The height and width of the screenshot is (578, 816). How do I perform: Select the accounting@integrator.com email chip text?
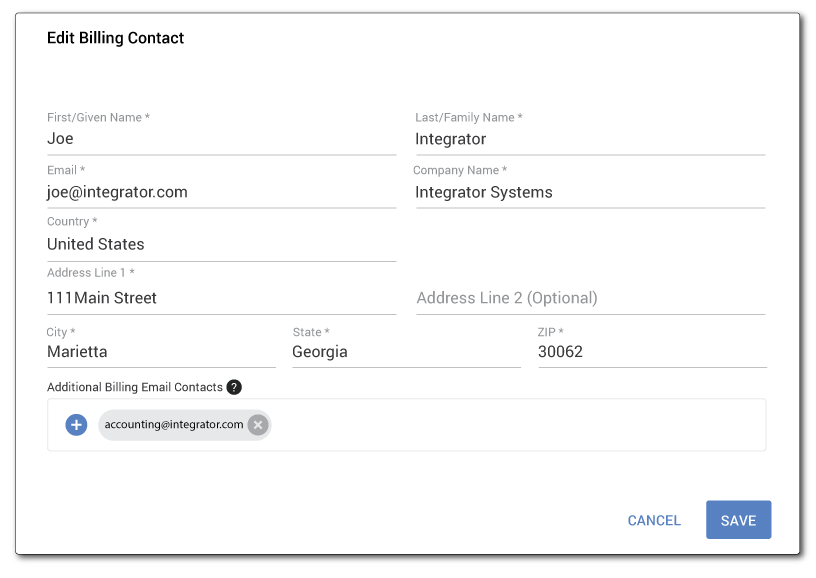173,425
